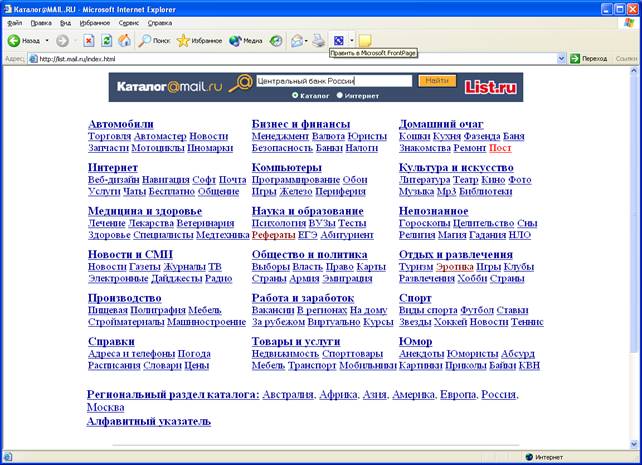Open the Россия regional link
The image size is (642, 465).
click(x=498, y=395)
